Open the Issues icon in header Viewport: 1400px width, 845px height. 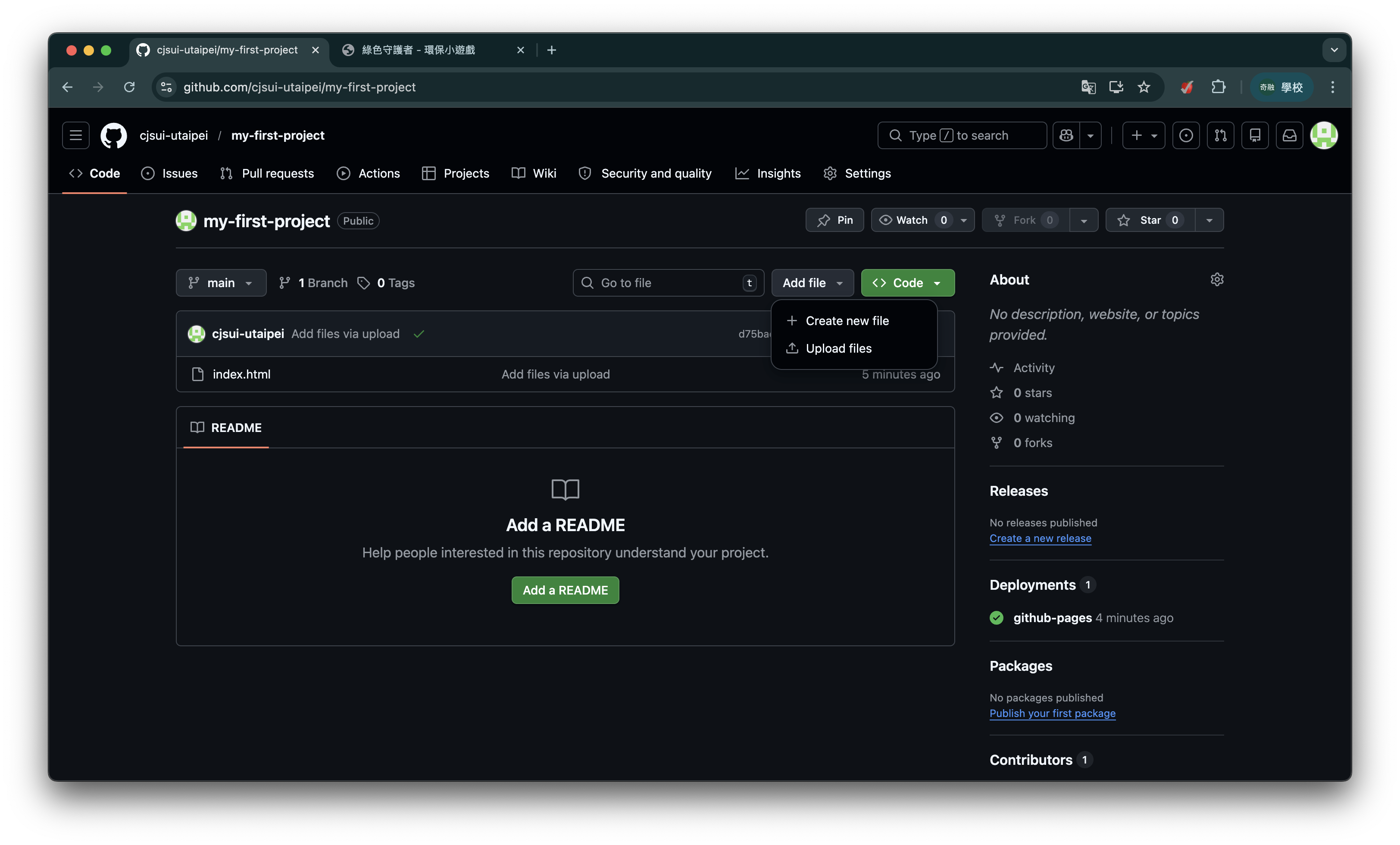1186,135
